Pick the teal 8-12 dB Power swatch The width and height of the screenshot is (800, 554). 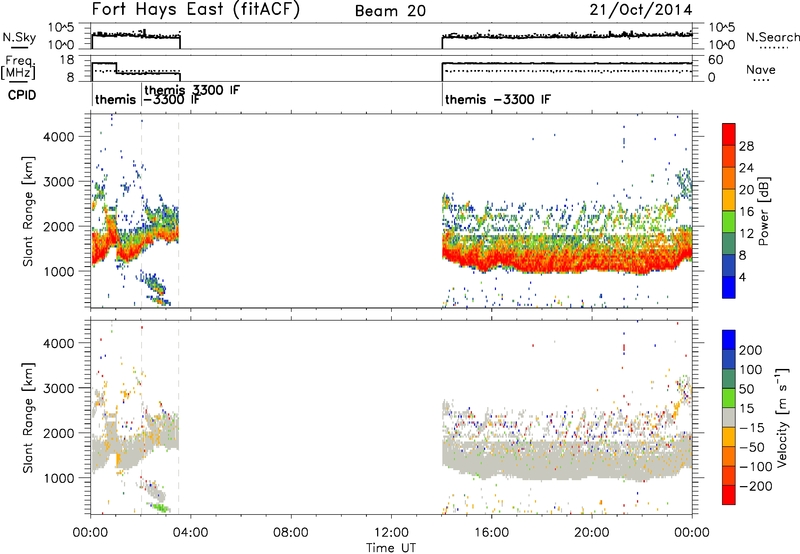click(x=729, y=244)
